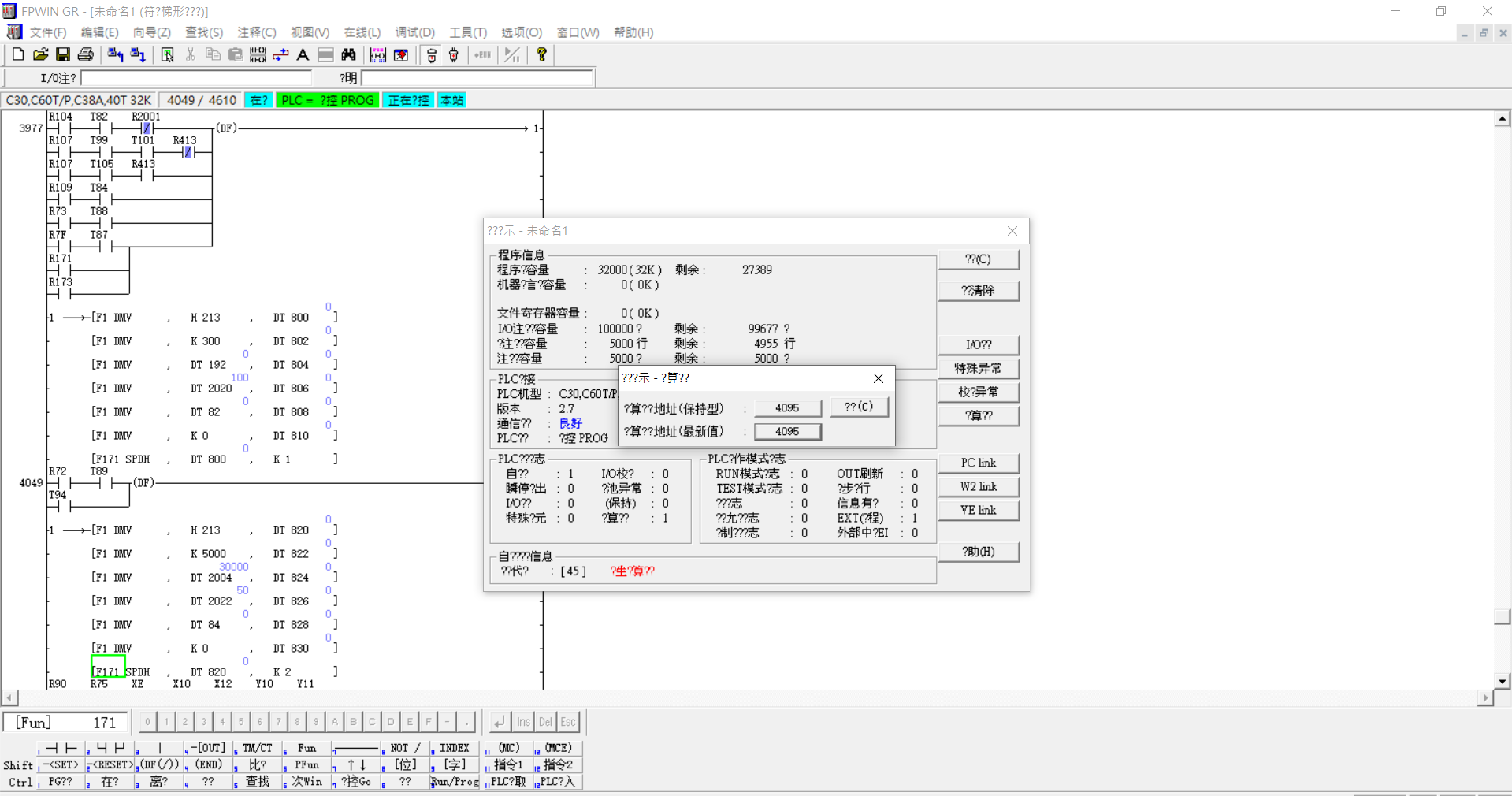
Task: Click the binoculars search icon
Action: point(348,54)
